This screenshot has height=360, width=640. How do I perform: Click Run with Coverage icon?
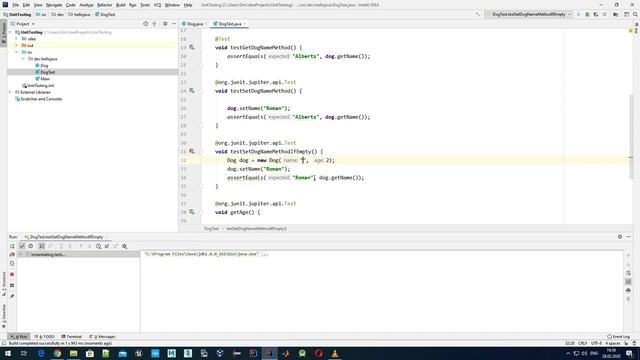pos(596,14)
